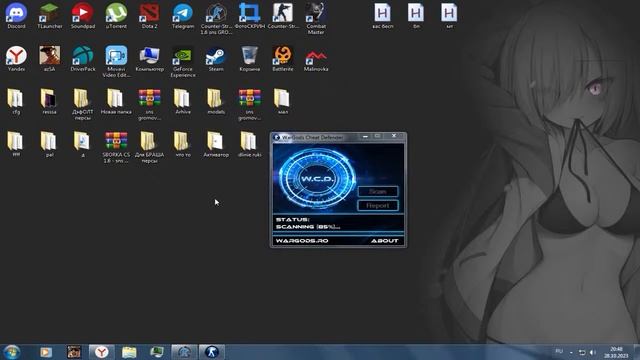Open the Yandex browser desktop icon
This screenshot has height=360, width=640.
point(16,59)
